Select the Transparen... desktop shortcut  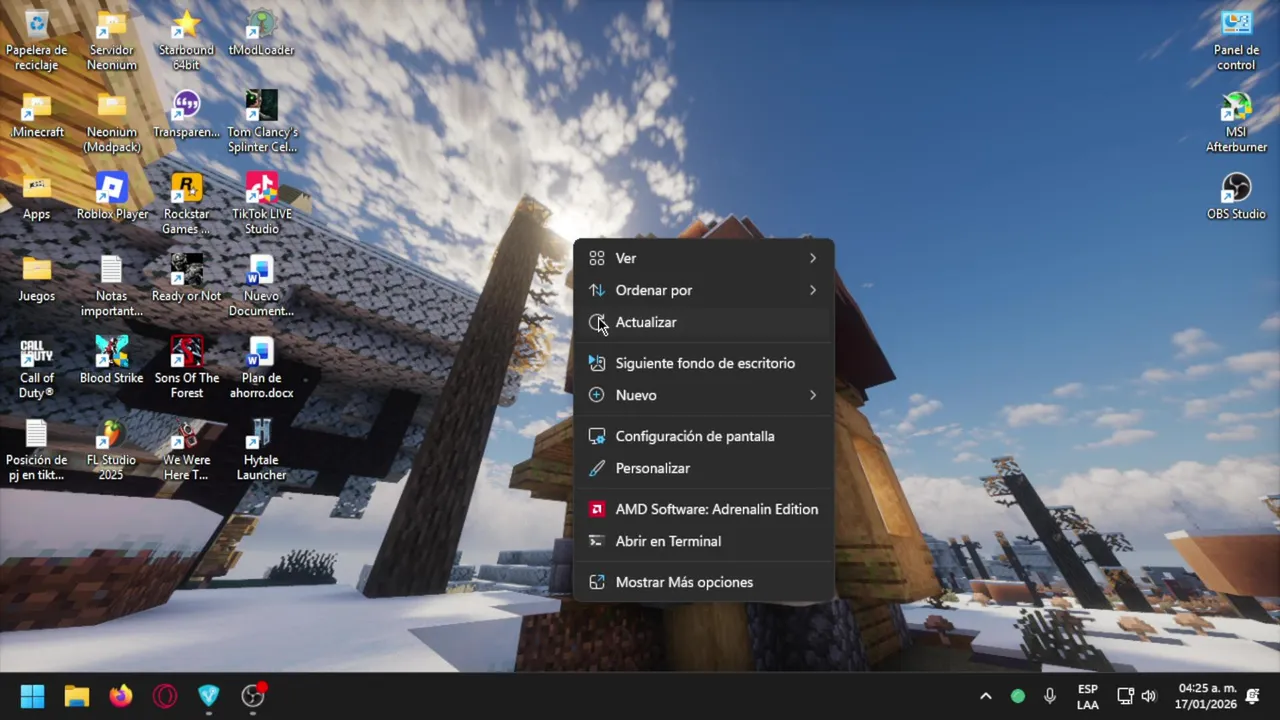[186, 115]
